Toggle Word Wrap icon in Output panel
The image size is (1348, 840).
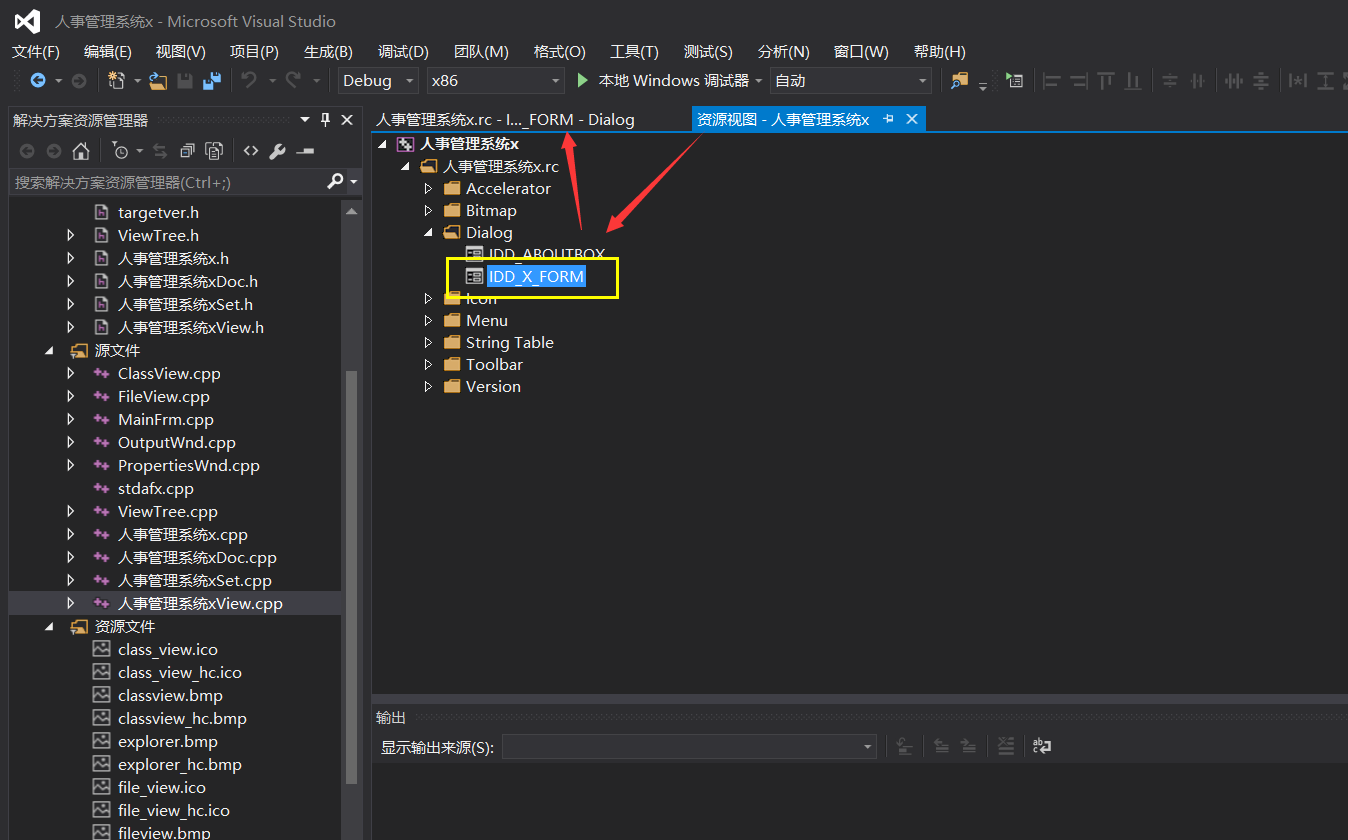click(x=1042, y=746)
